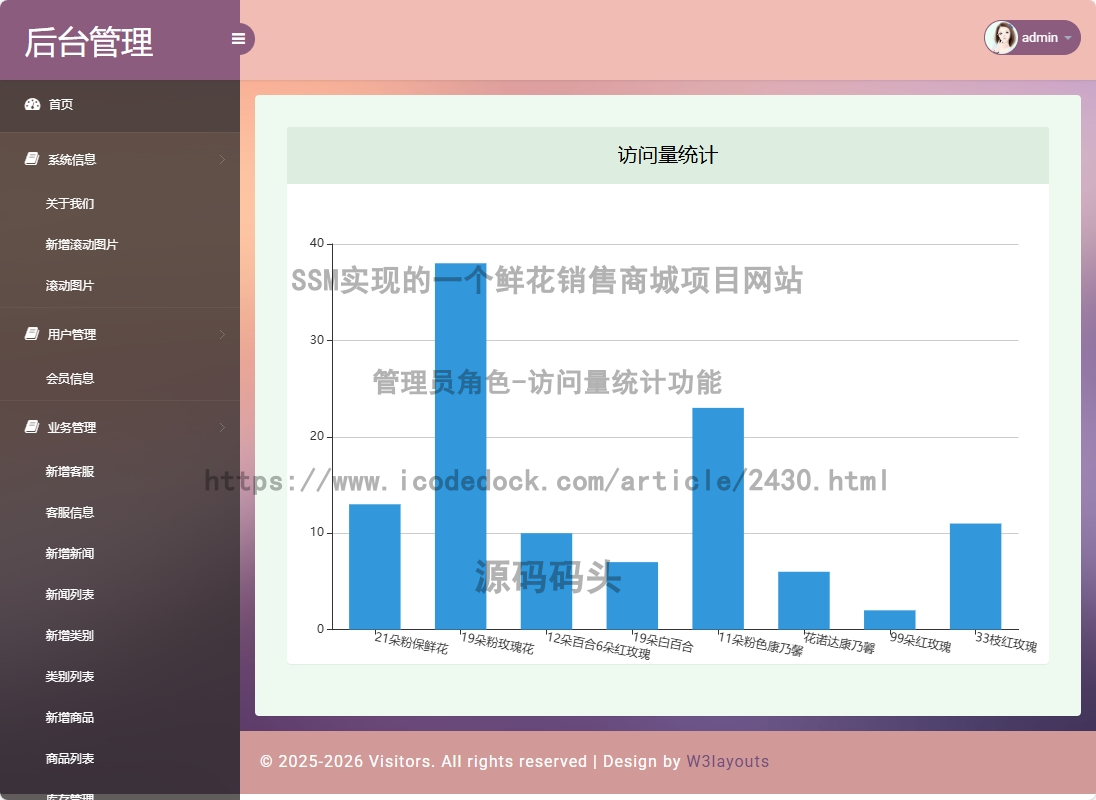Click the 11朵粉色康乃馨 bar
The image size is (1096, 800).
pyautogui.click(x=718, y=518)
